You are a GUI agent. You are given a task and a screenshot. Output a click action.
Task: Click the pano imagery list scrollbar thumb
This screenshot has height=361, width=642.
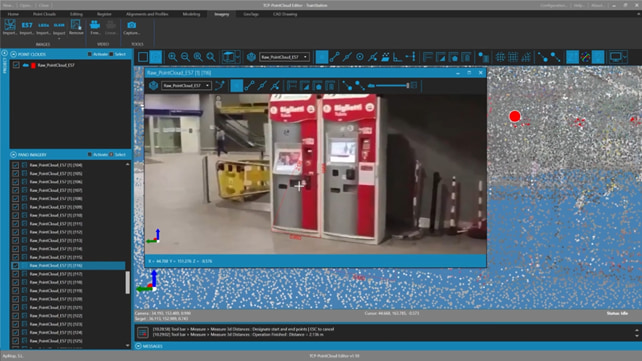coord(127,282)
